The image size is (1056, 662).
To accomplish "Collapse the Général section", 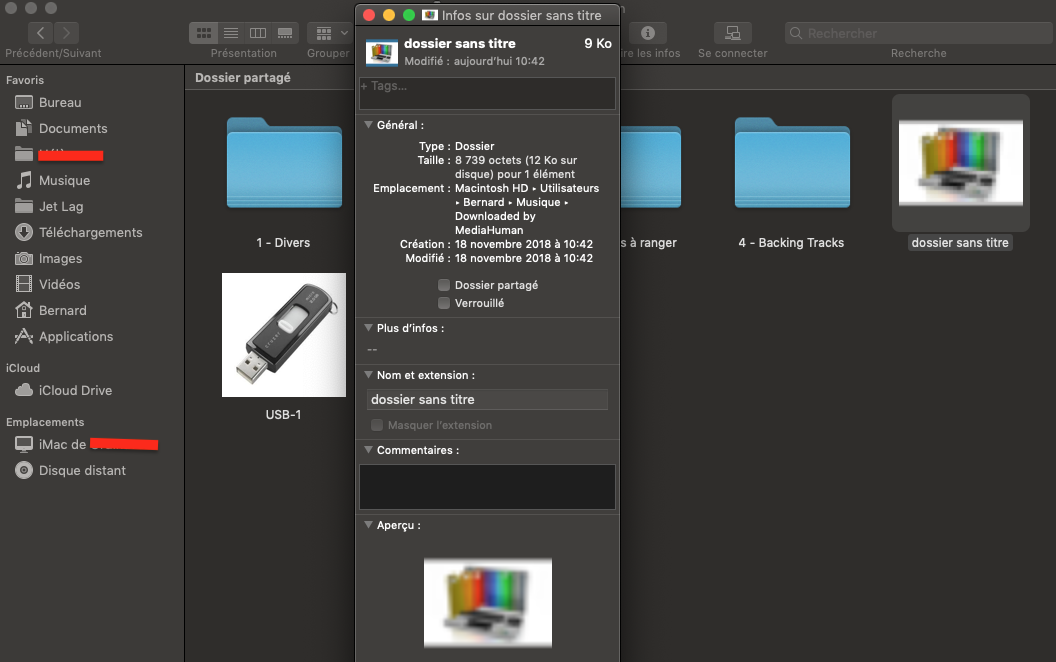I will (368, 125).
